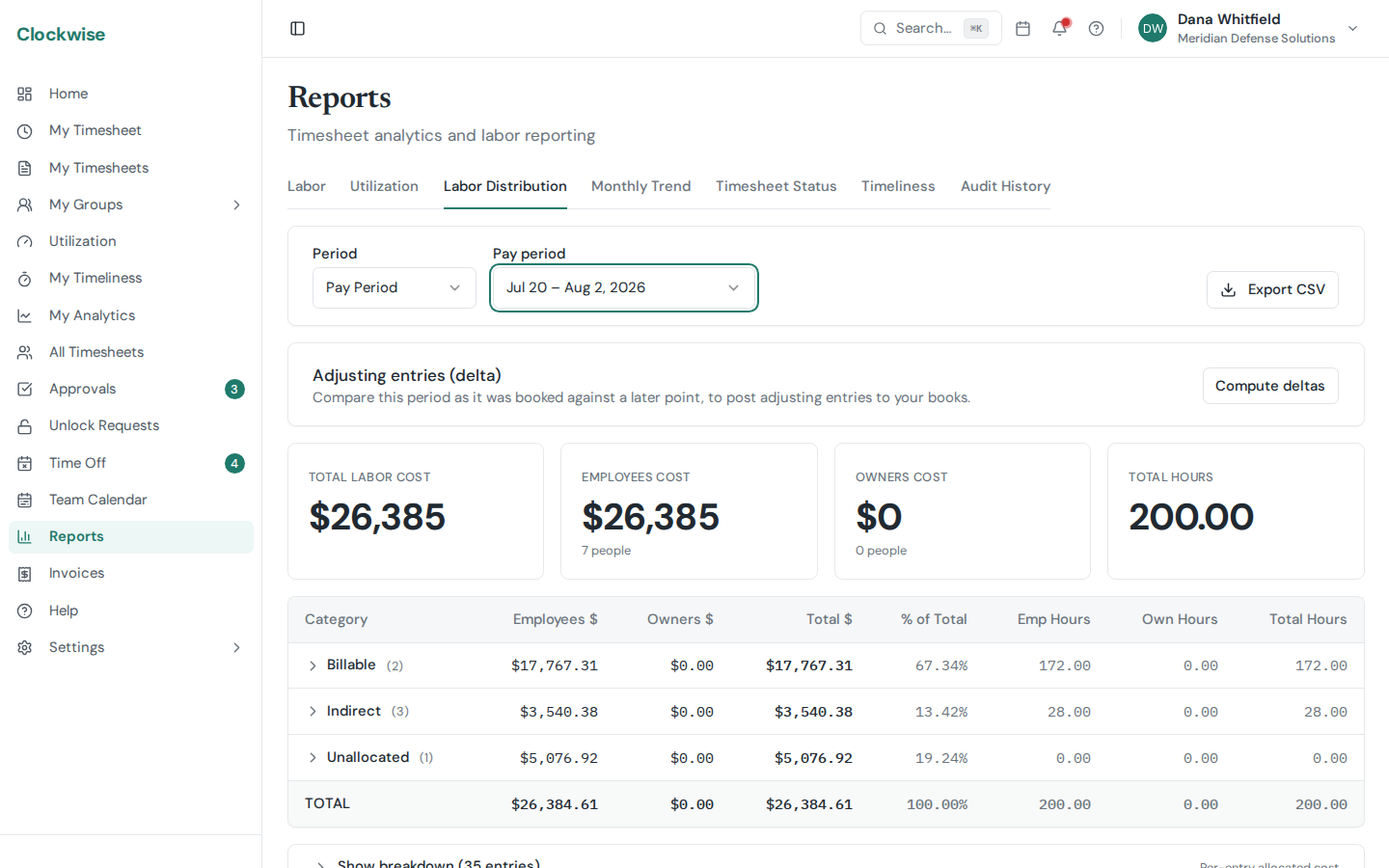1389x868 pixels.
Task: Click the Settings gear icon
Action: click(x=25, y=647)
